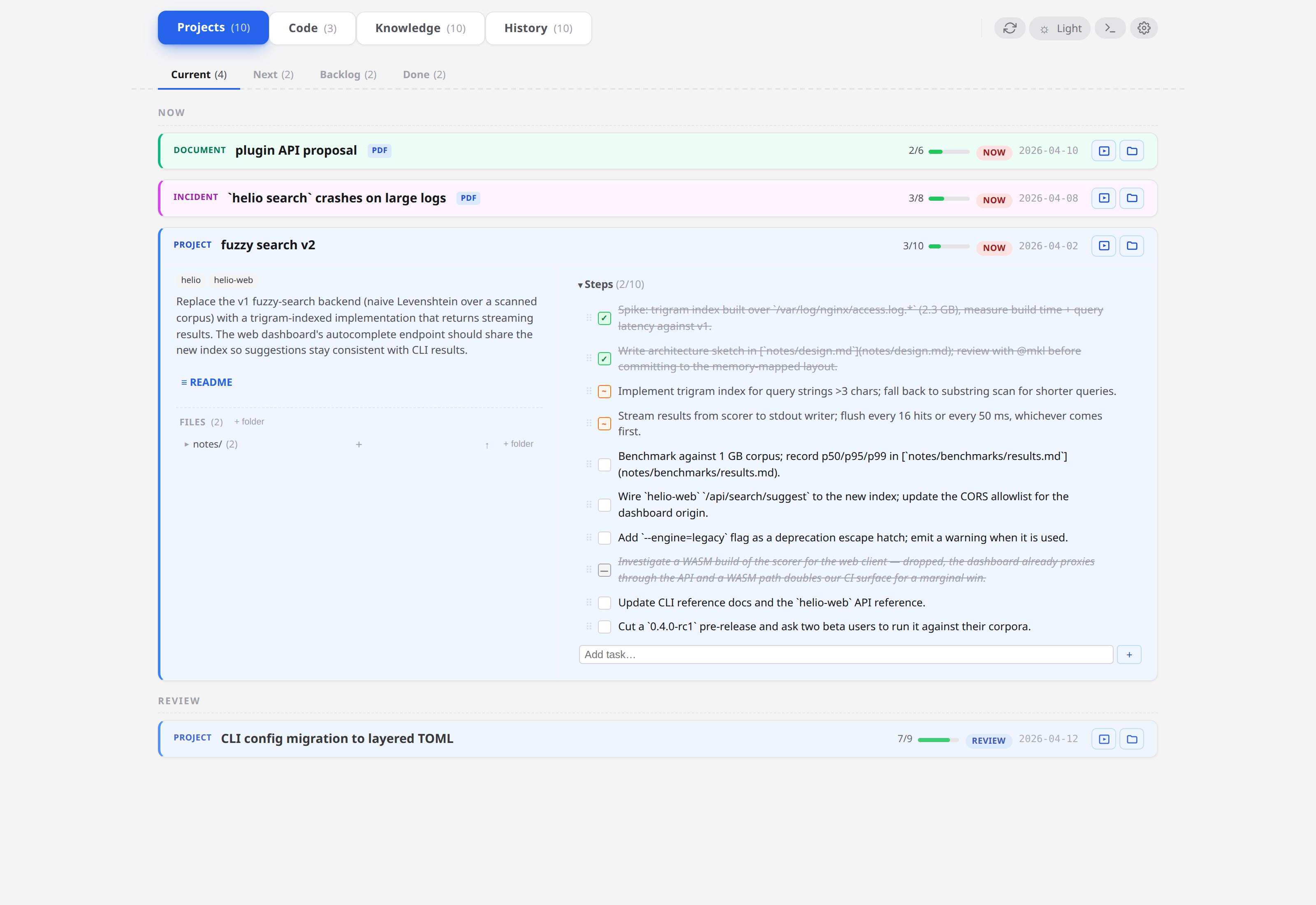1316x905 pixels.
Task: Click play icon on helio search incident row
Action: coord(1103,198)
